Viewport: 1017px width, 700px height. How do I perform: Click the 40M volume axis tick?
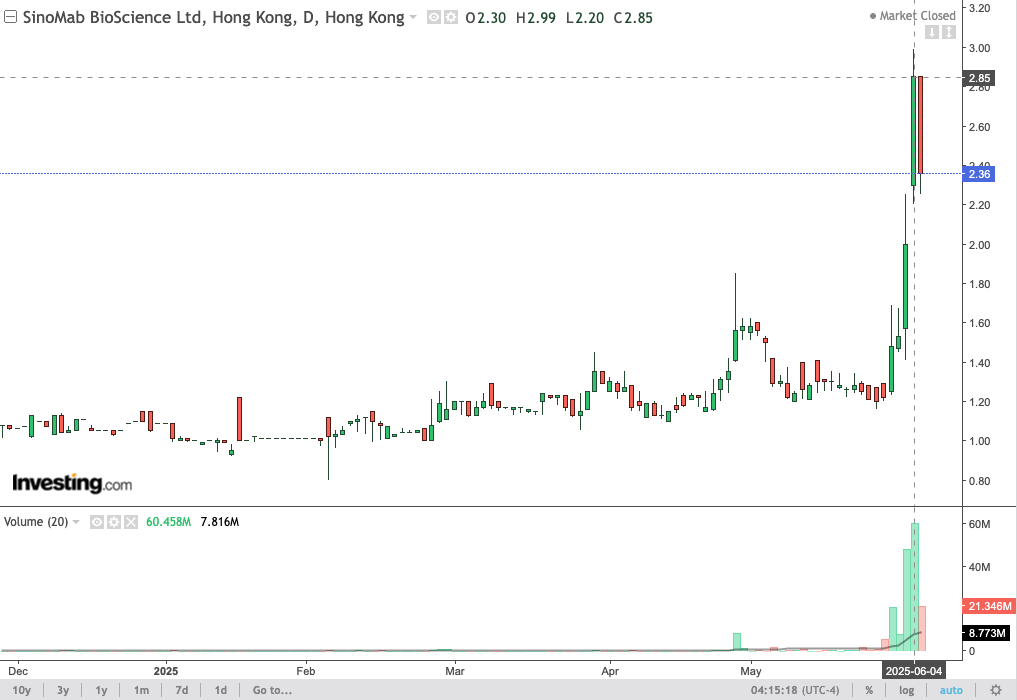(x=979, y=567)
